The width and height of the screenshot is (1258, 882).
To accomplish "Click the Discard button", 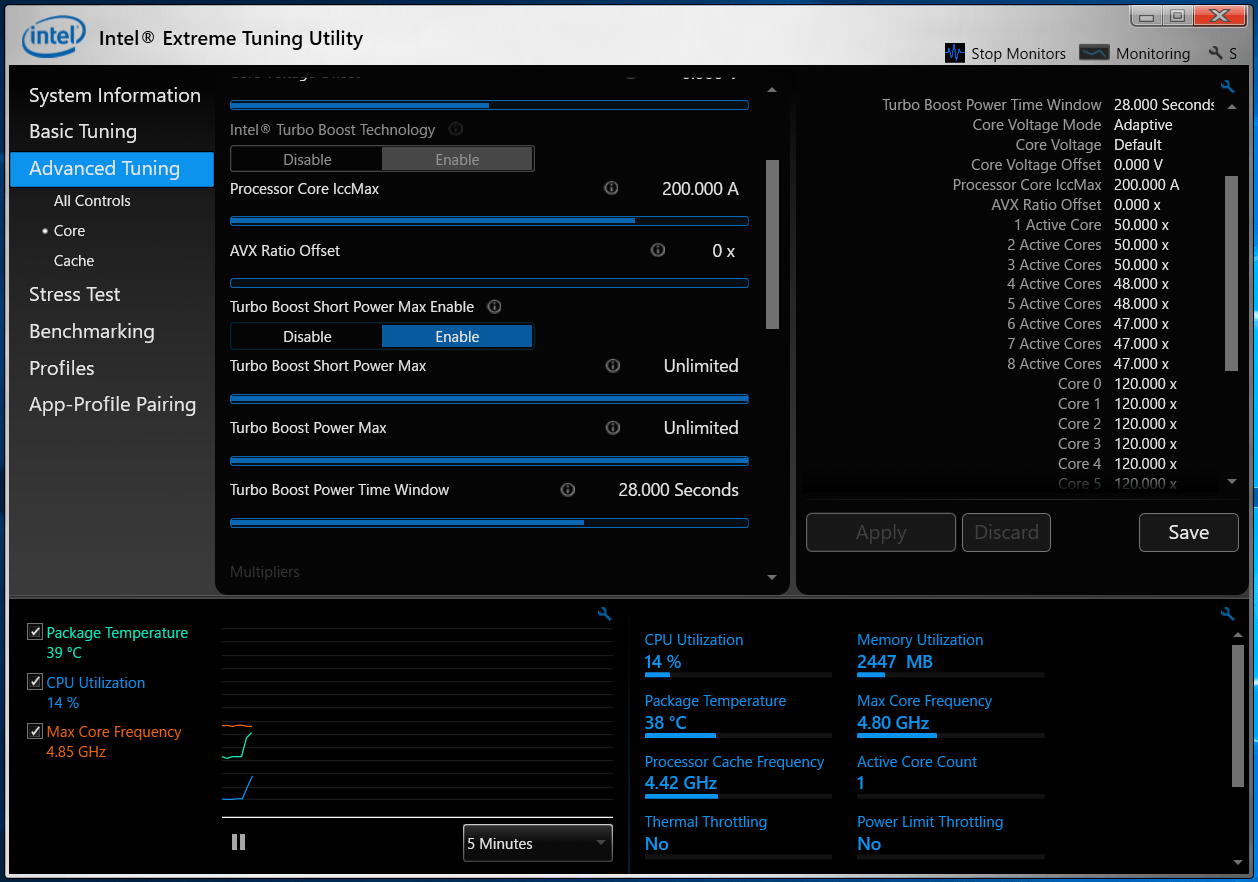I will click(1006, 532).
